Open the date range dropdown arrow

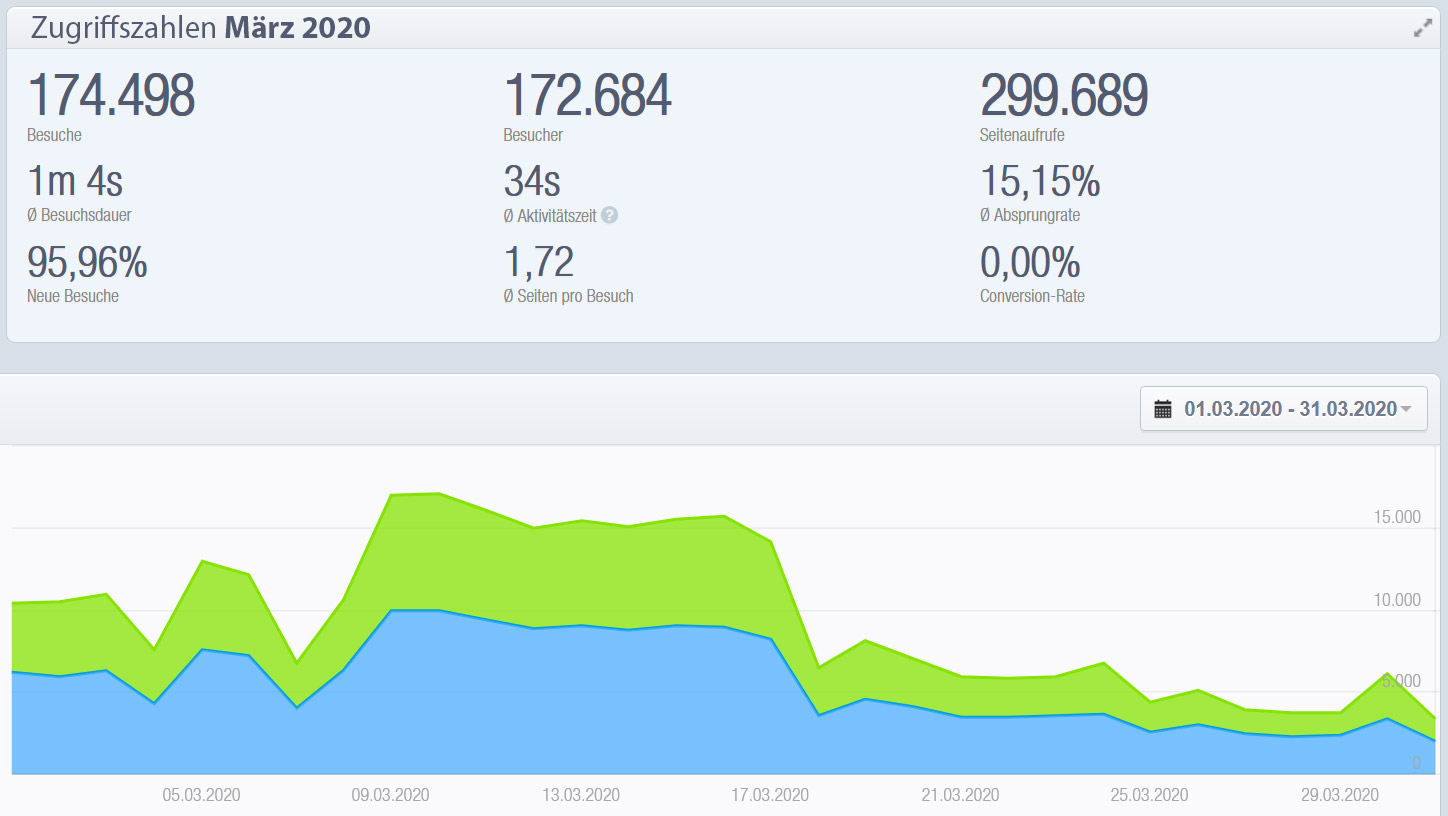pos(1407,409)
